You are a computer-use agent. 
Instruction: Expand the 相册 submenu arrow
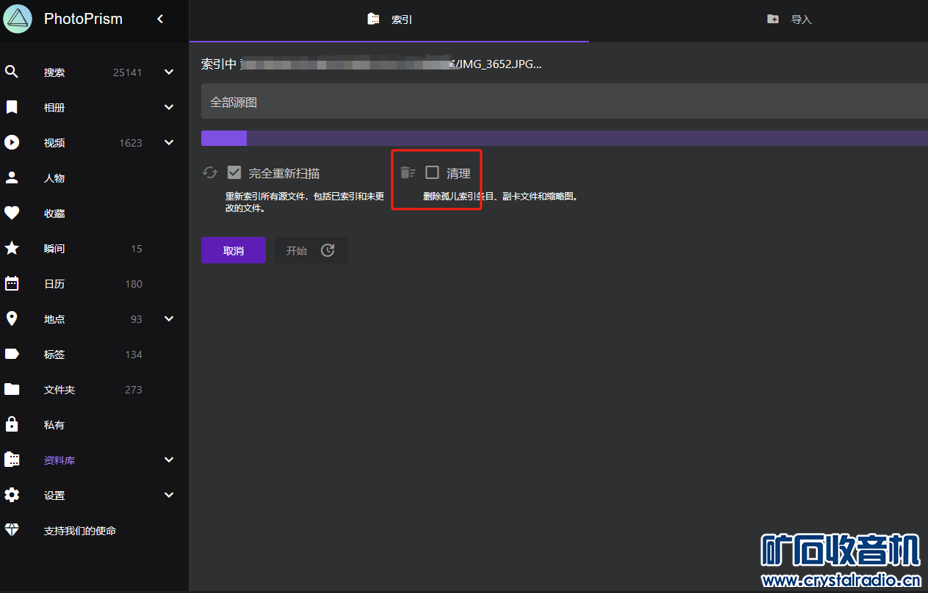169,107
